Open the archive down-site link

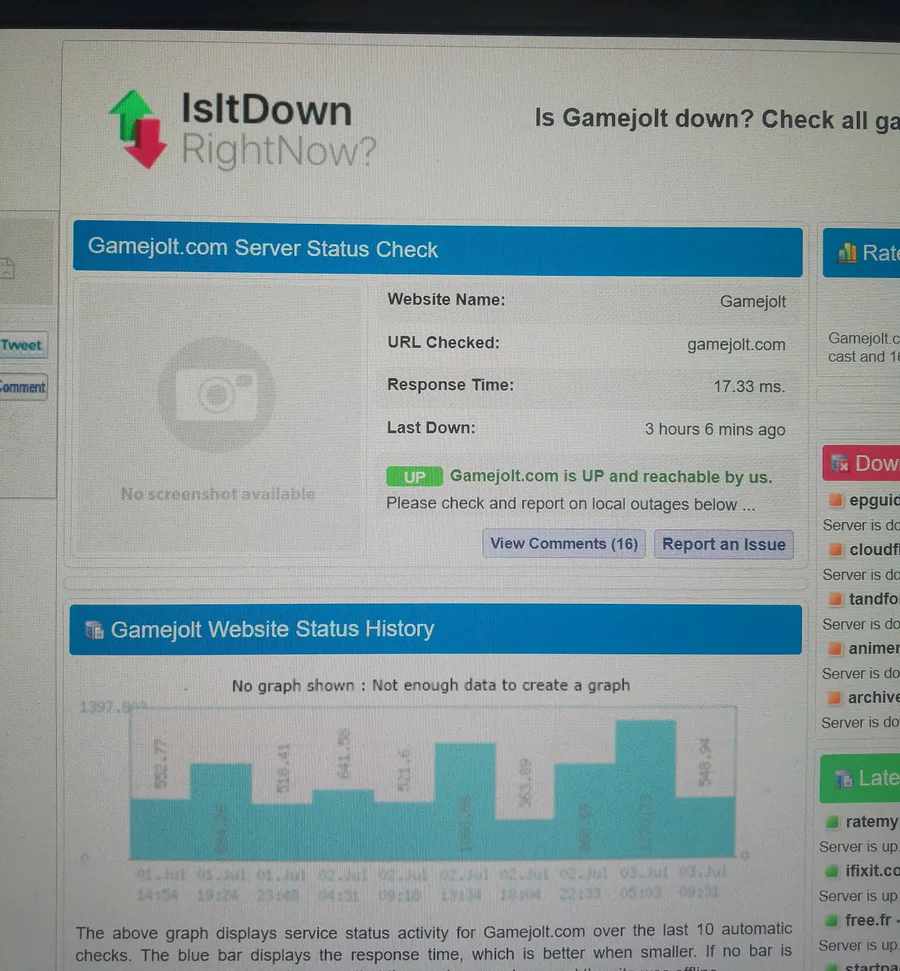coord(873,698)
